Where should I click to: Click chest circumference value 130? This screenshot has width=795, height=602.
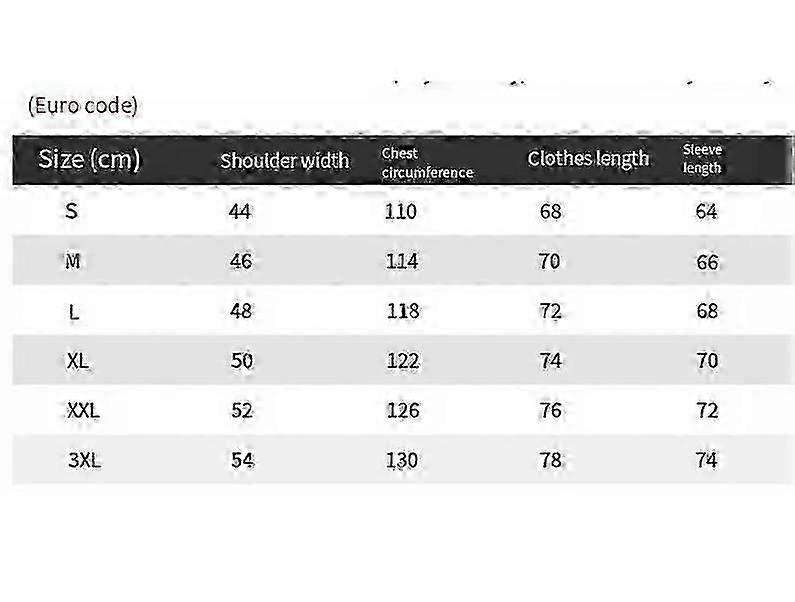[402, 460]
